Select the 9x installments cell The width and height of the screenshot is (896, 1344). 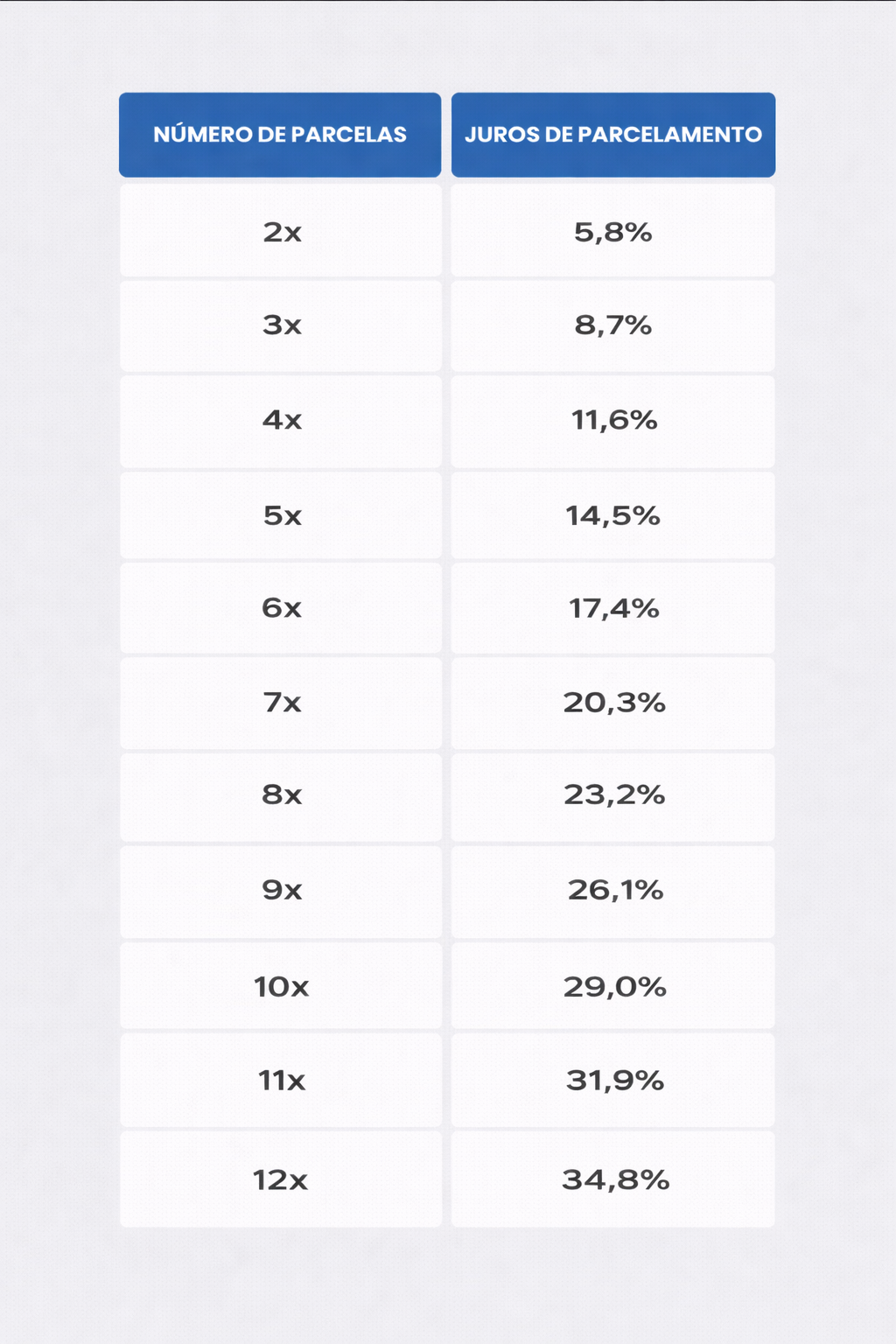pos(281,890)
